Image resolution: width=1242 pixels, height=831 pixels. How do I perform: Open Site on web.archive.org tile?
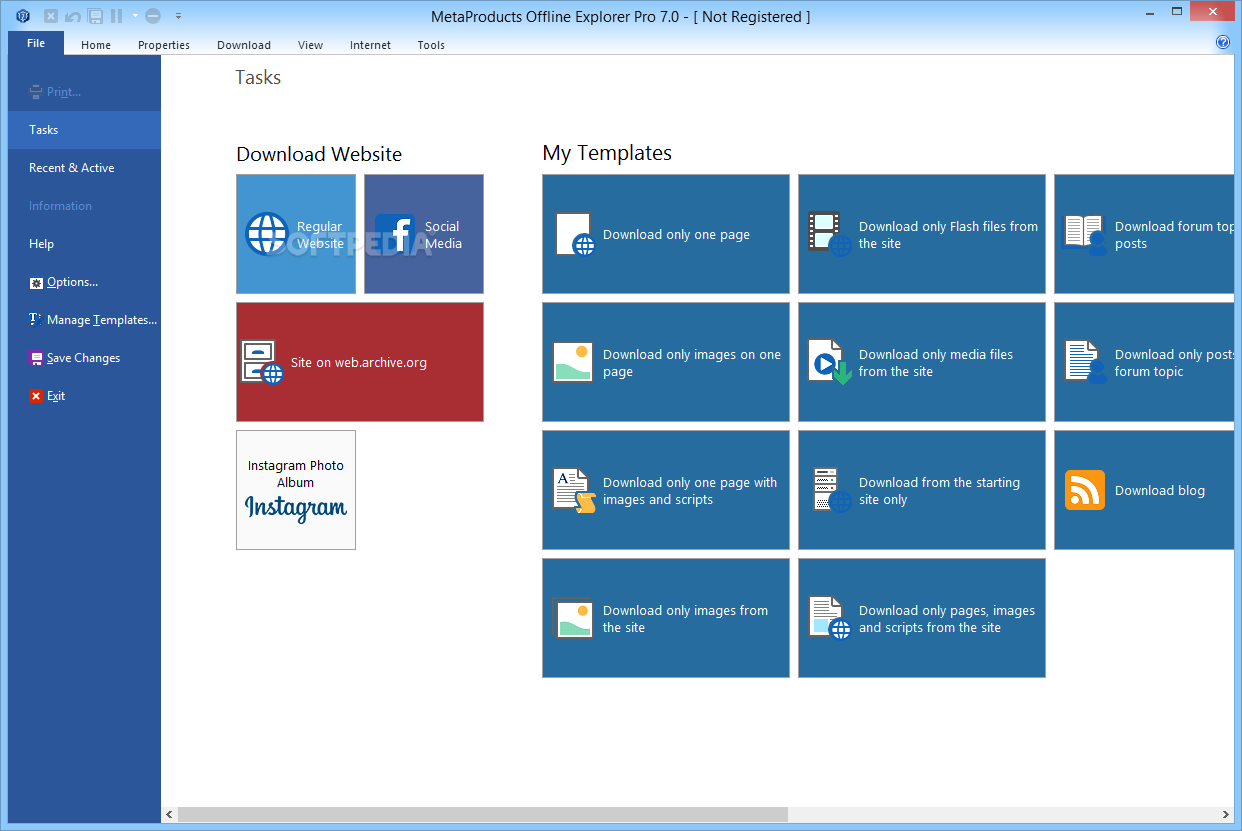click(x=360, y=362)
